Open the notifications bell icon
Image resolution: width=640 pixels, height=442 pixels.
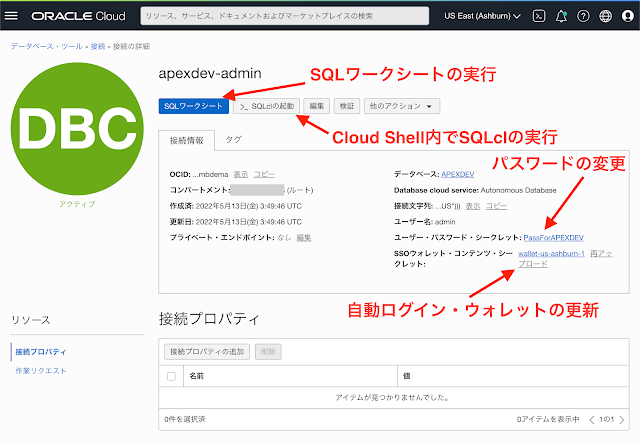pyautogui.click(x=561, y=16)
